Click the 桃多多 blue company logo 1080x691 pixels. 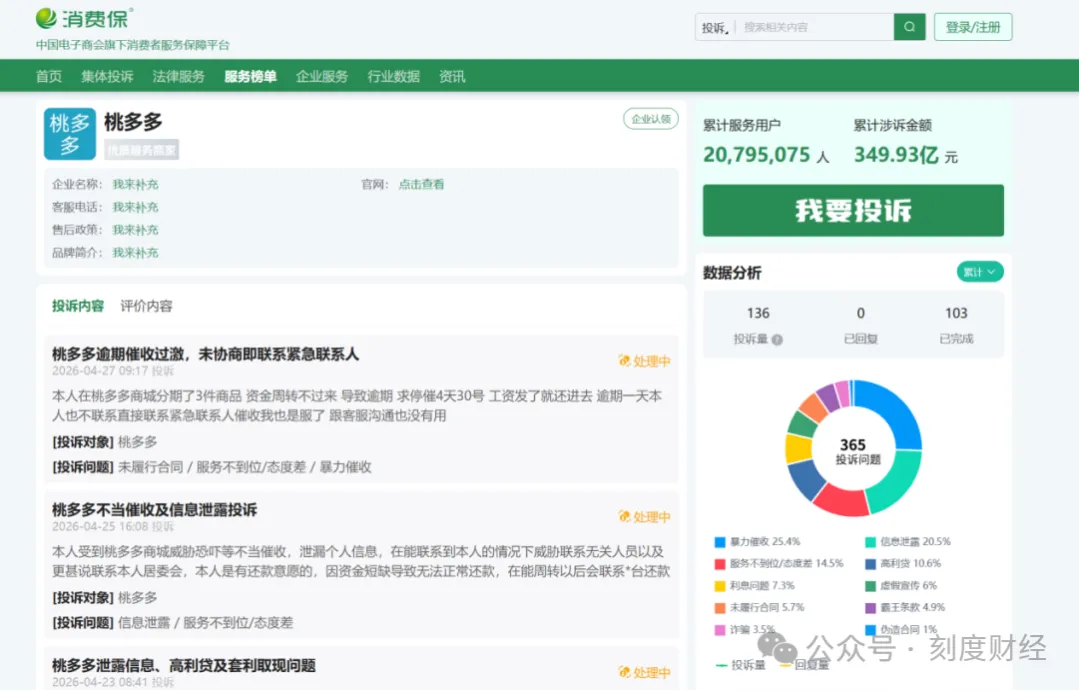[x=70, y=134]
